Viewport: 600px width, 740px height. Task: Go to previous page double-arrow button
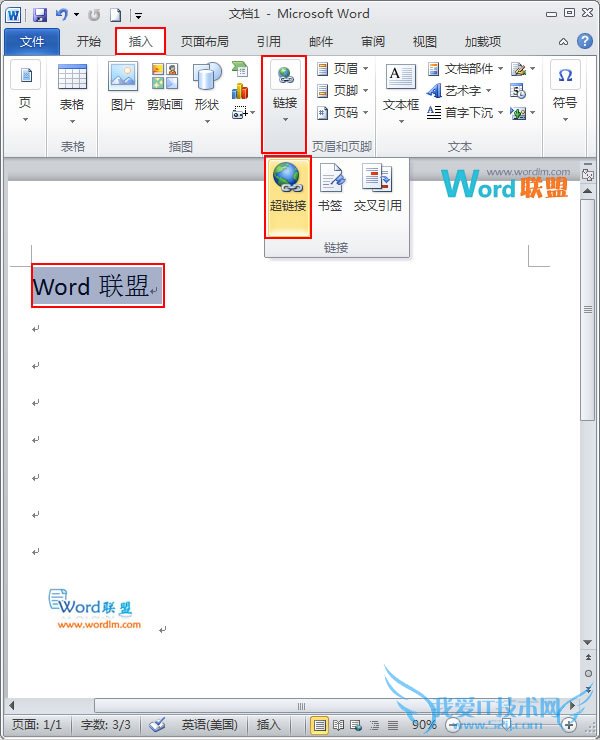(588, 657)
